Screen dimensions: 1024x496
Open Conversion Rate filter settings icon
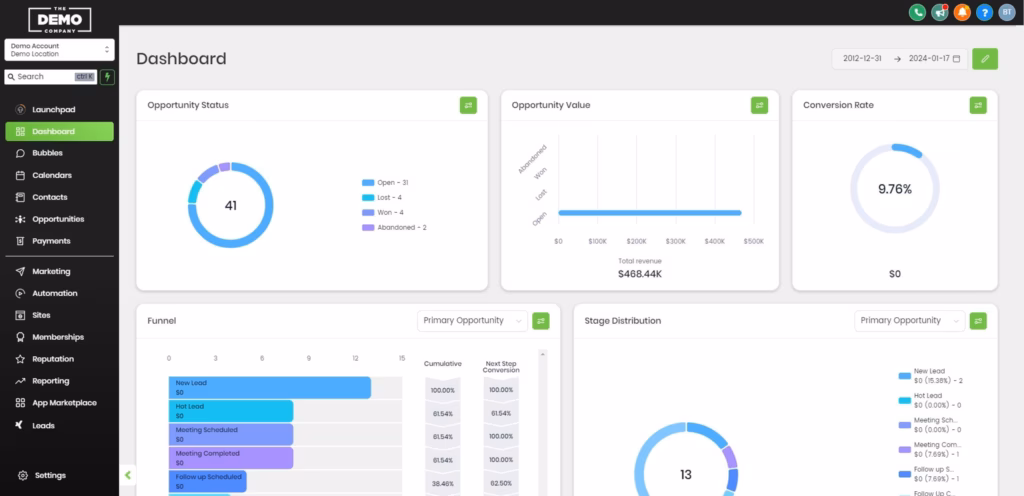click(977, 105)
